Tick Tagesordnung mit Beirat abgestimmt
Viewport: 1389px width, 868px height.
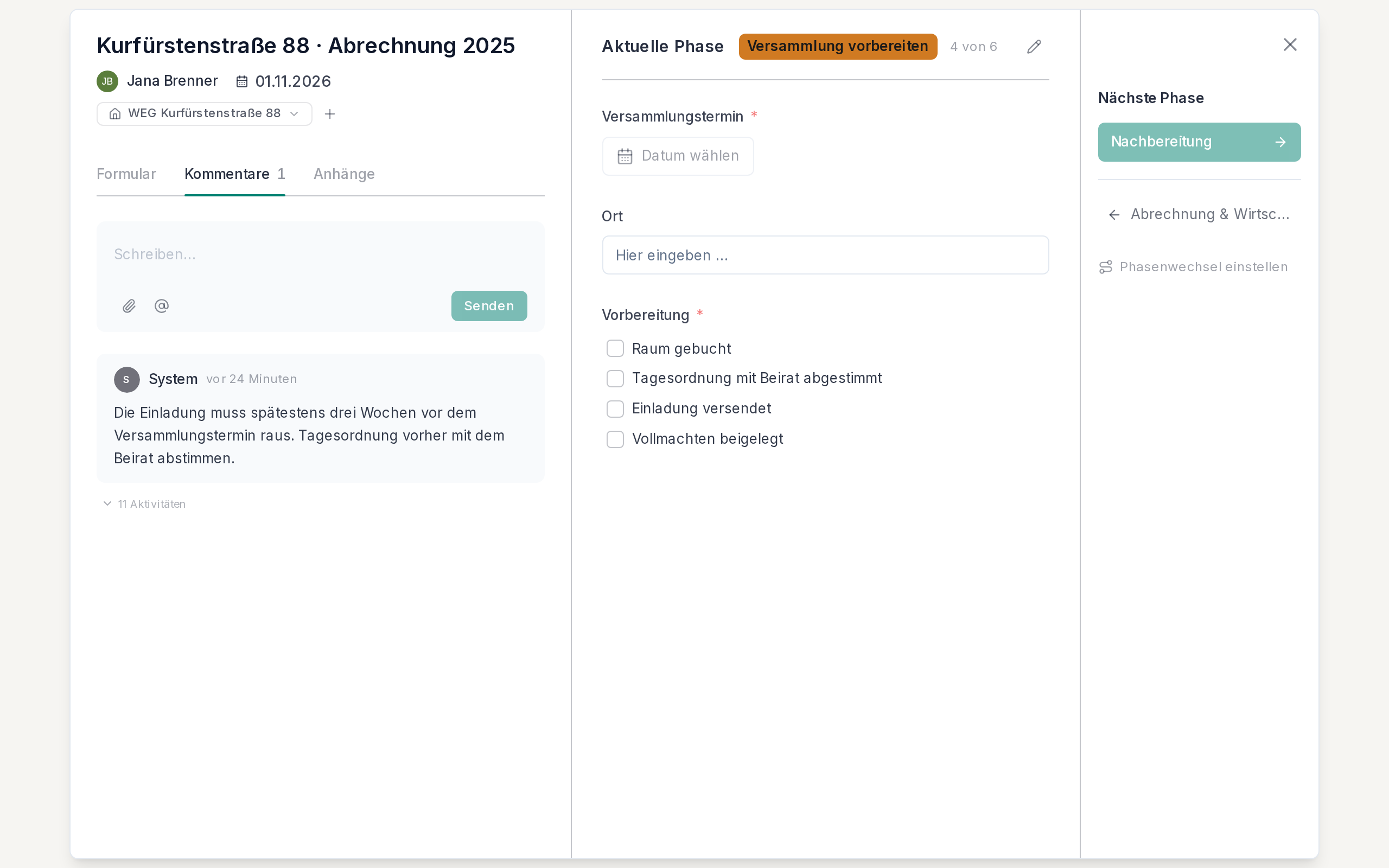click(x=615, y=378)
